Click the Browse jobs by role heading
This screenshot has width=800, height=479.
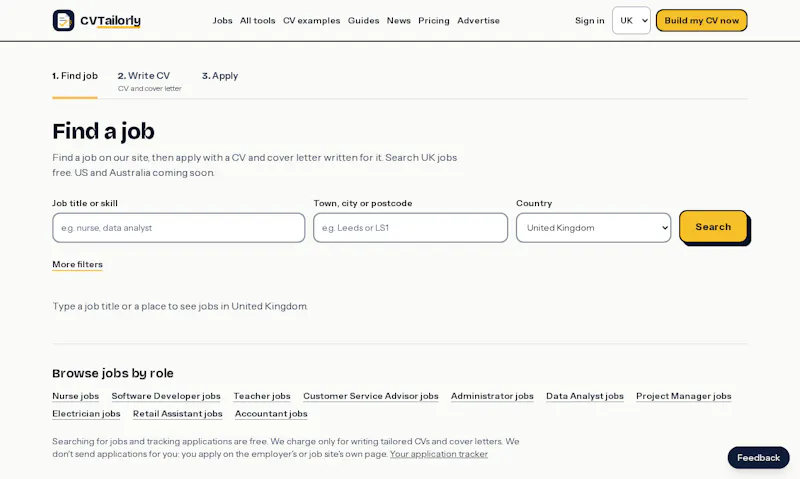click(113, 373)
